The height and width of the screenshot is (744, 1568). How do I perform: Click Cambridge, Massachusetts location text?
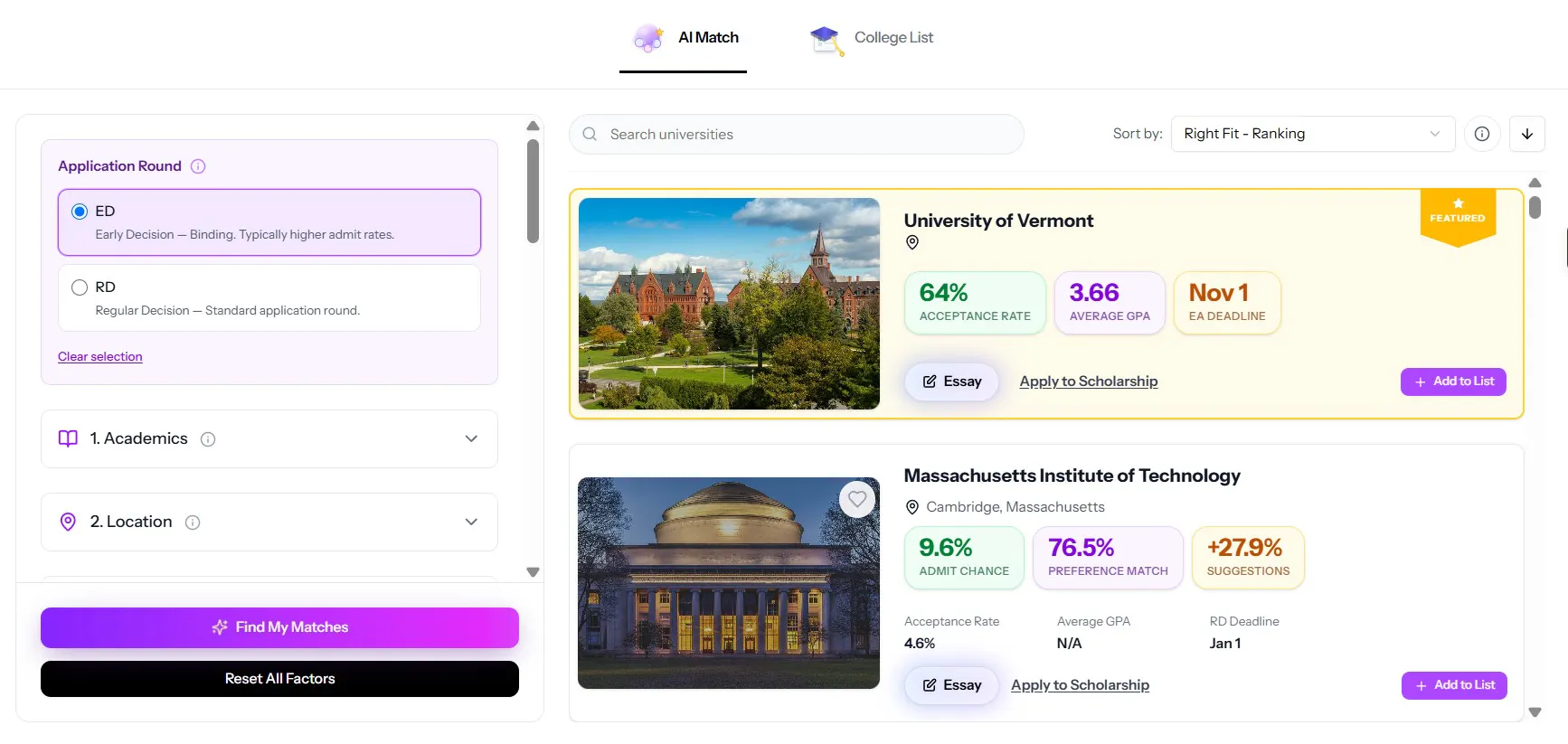1015,507
